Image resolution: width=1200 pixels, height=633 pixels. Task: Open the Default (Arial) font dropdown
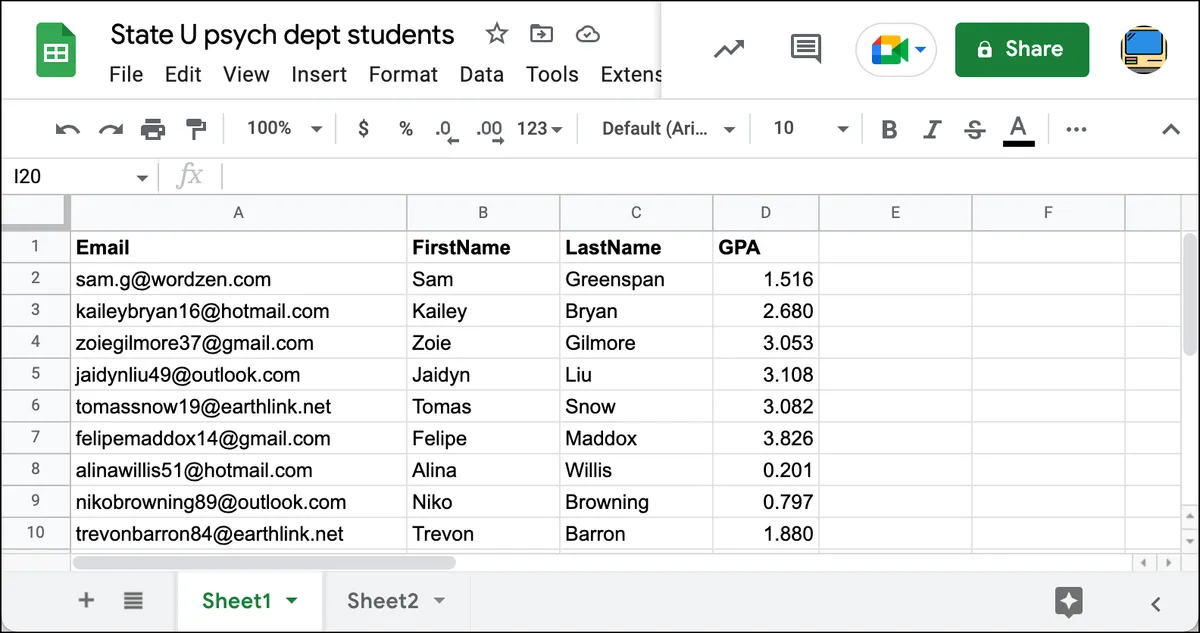click(x=668, y=128)
